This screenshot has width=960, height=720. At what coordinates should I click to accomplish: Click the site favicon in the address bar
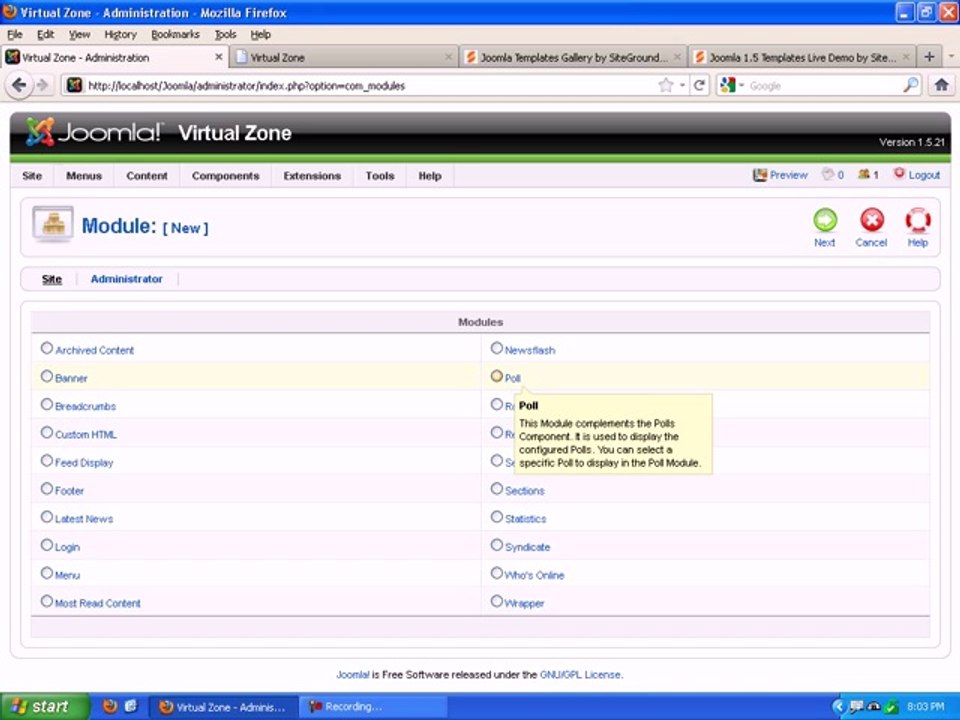(74, 85)
